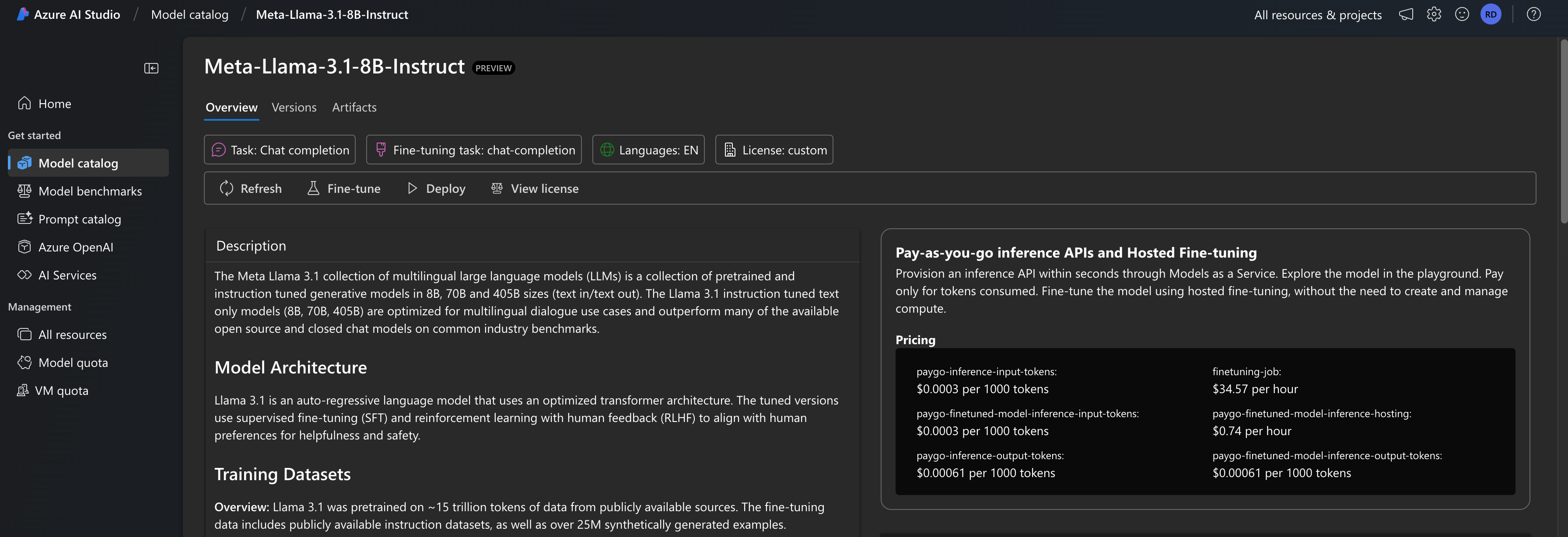Go to Azure OpenAI section
Viewport: 1568px width, 537px height.
click(76, 247)
